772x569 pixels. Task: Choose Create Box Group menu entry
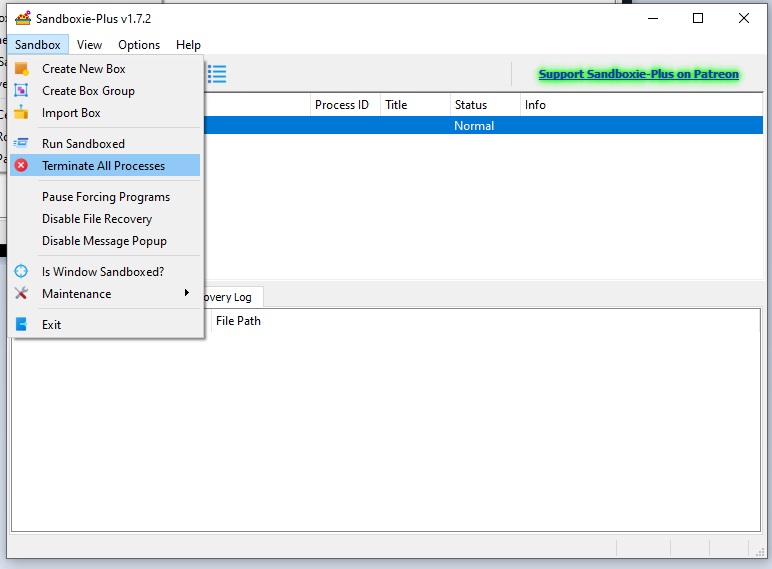coord(105,91)
